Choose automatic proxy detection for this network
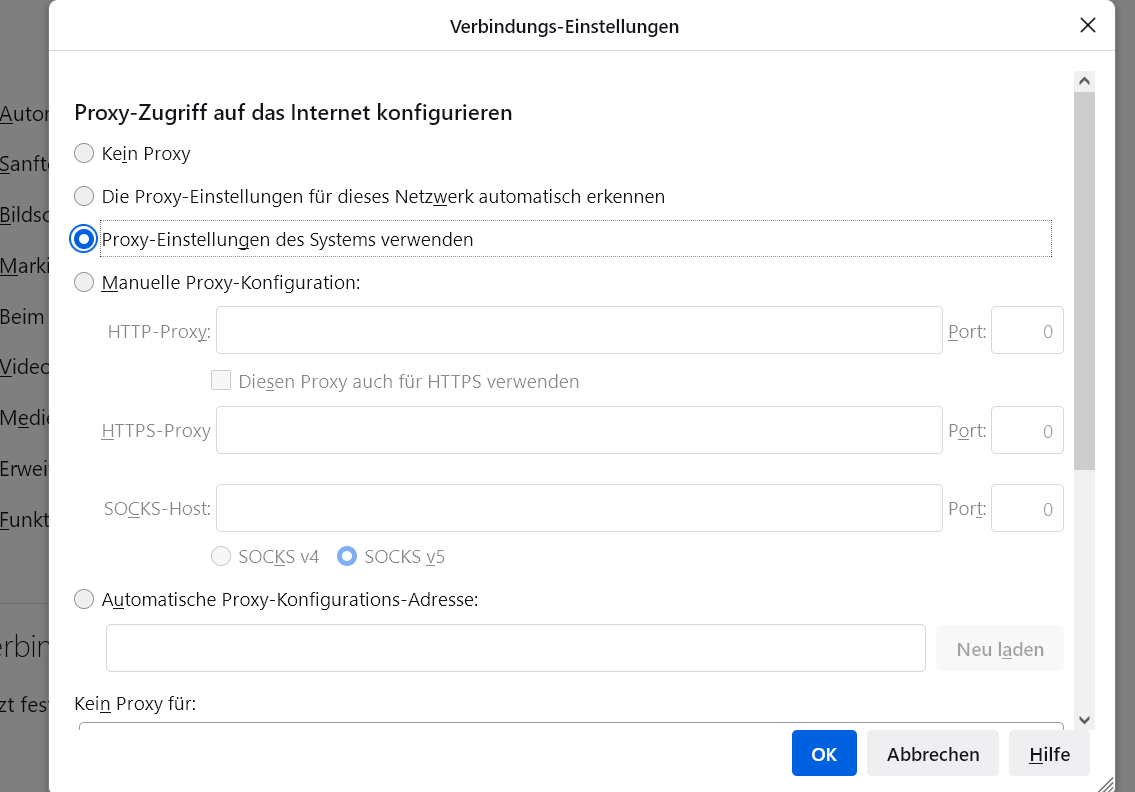Screen dimensions: 1135x792 click(x=85, y=197)
